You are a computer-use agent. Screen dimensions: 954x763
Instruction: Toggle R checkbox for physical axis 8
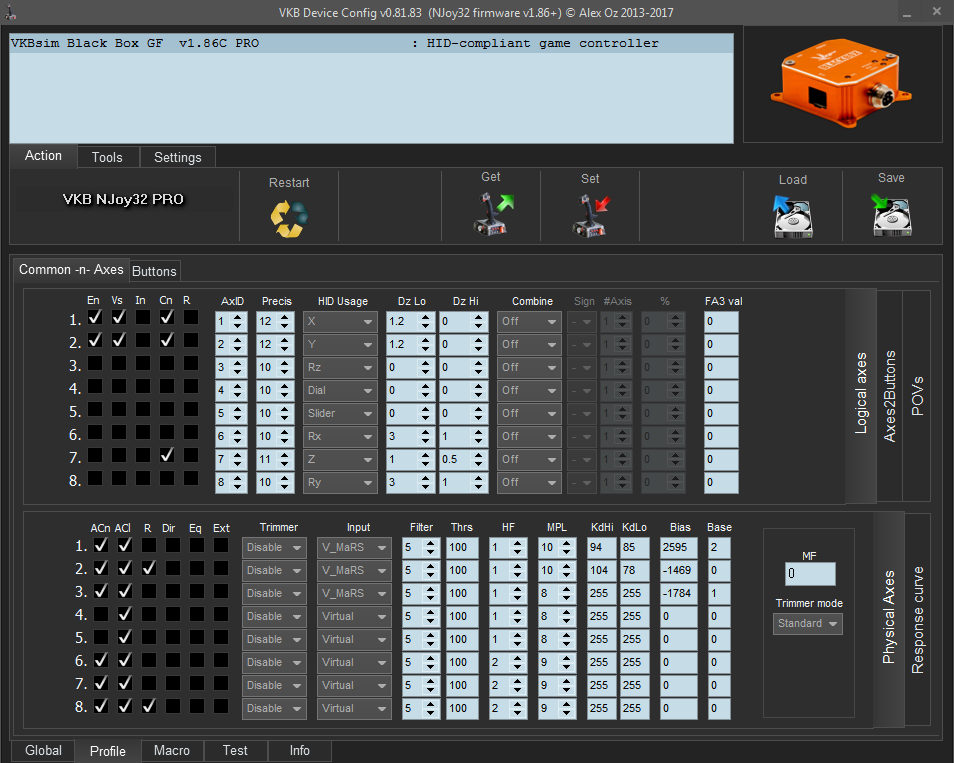(148, 706)
